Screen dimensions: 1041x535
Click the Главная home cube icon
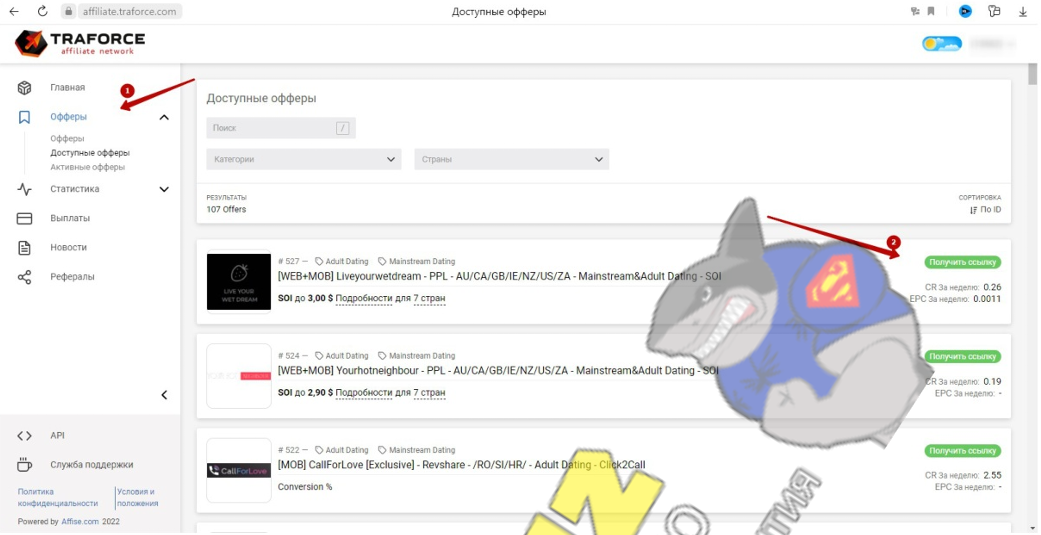(25, 88)
